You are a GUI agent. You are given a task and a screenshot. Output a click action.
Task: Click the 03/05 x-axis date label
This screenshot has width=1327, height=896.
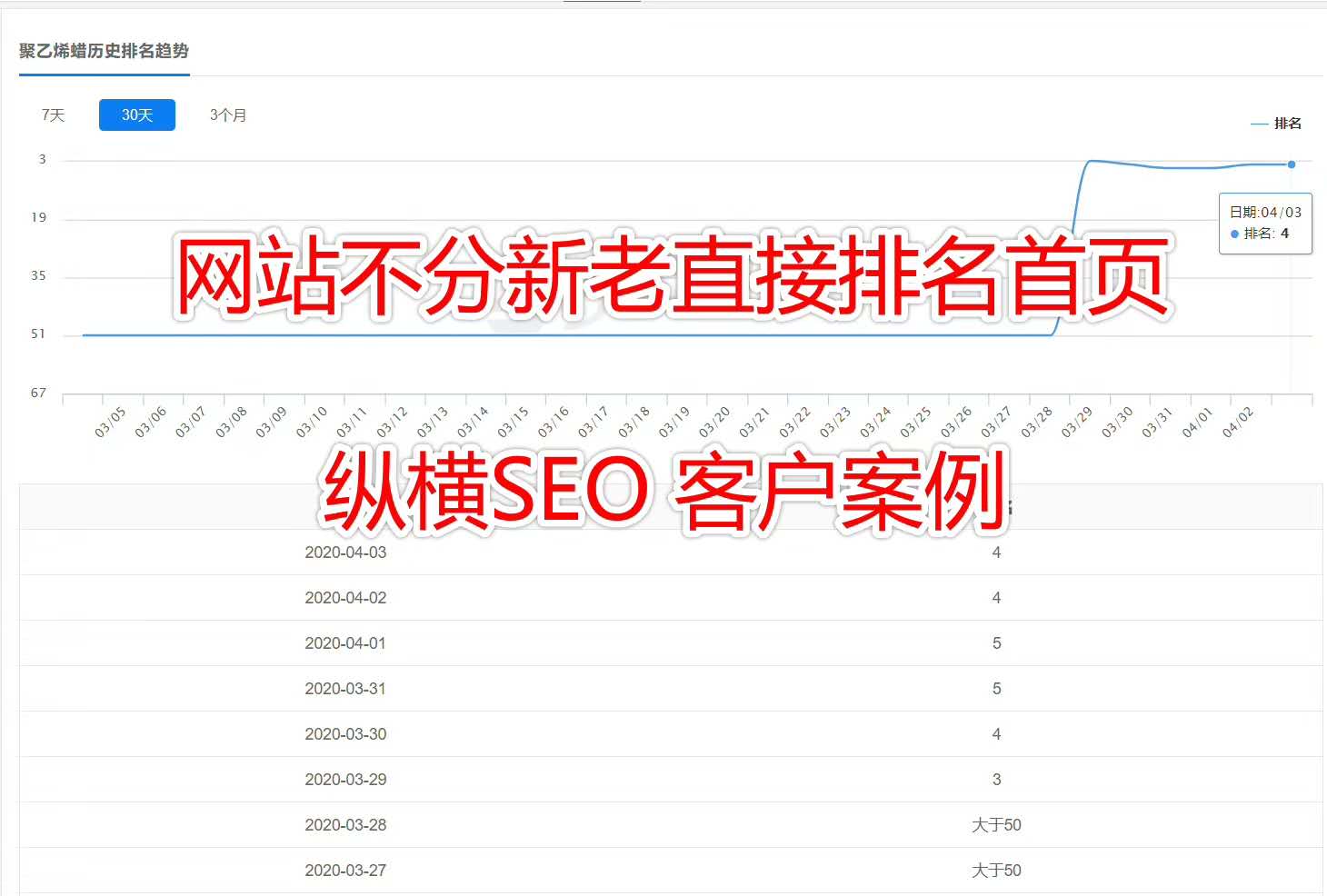110,422
